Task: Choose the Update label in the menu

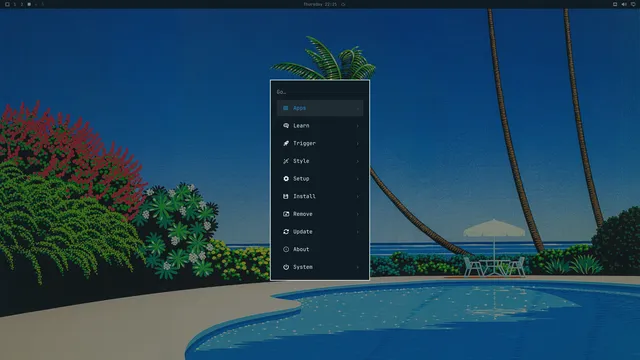Action: click(x=302, y=232)
